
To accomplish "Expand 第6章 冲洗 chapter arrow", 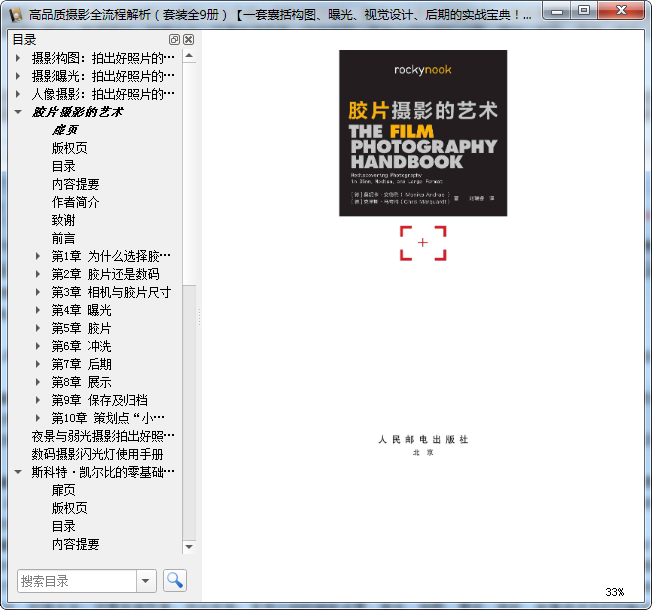I will pyautogui.click(x=38, y=346).
